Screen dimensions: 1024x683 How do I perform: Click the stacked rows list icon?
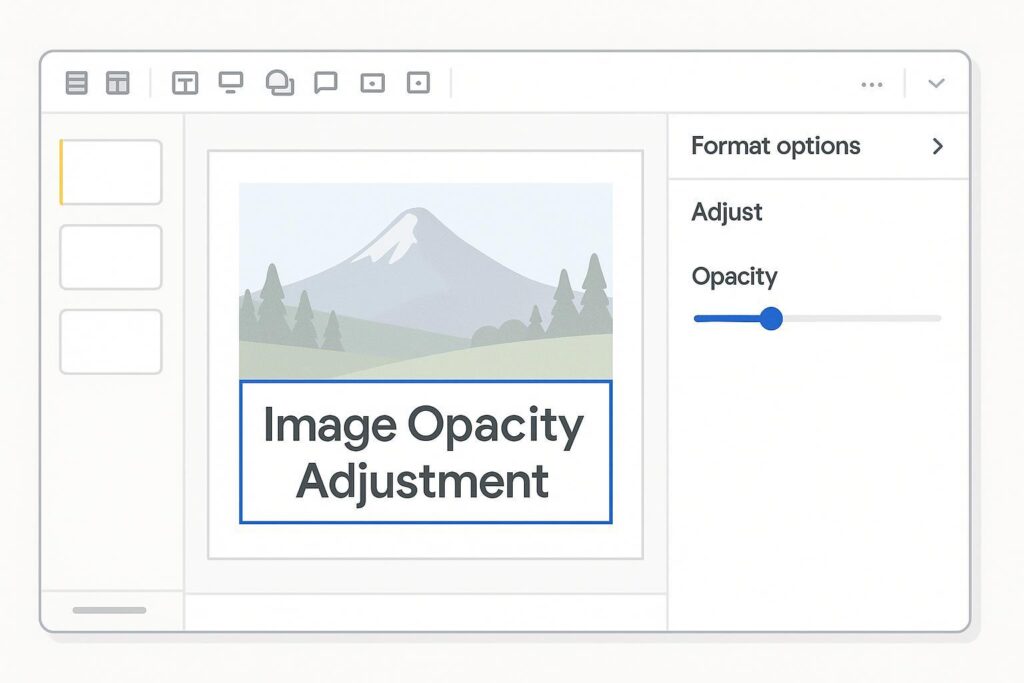[77, 83]
